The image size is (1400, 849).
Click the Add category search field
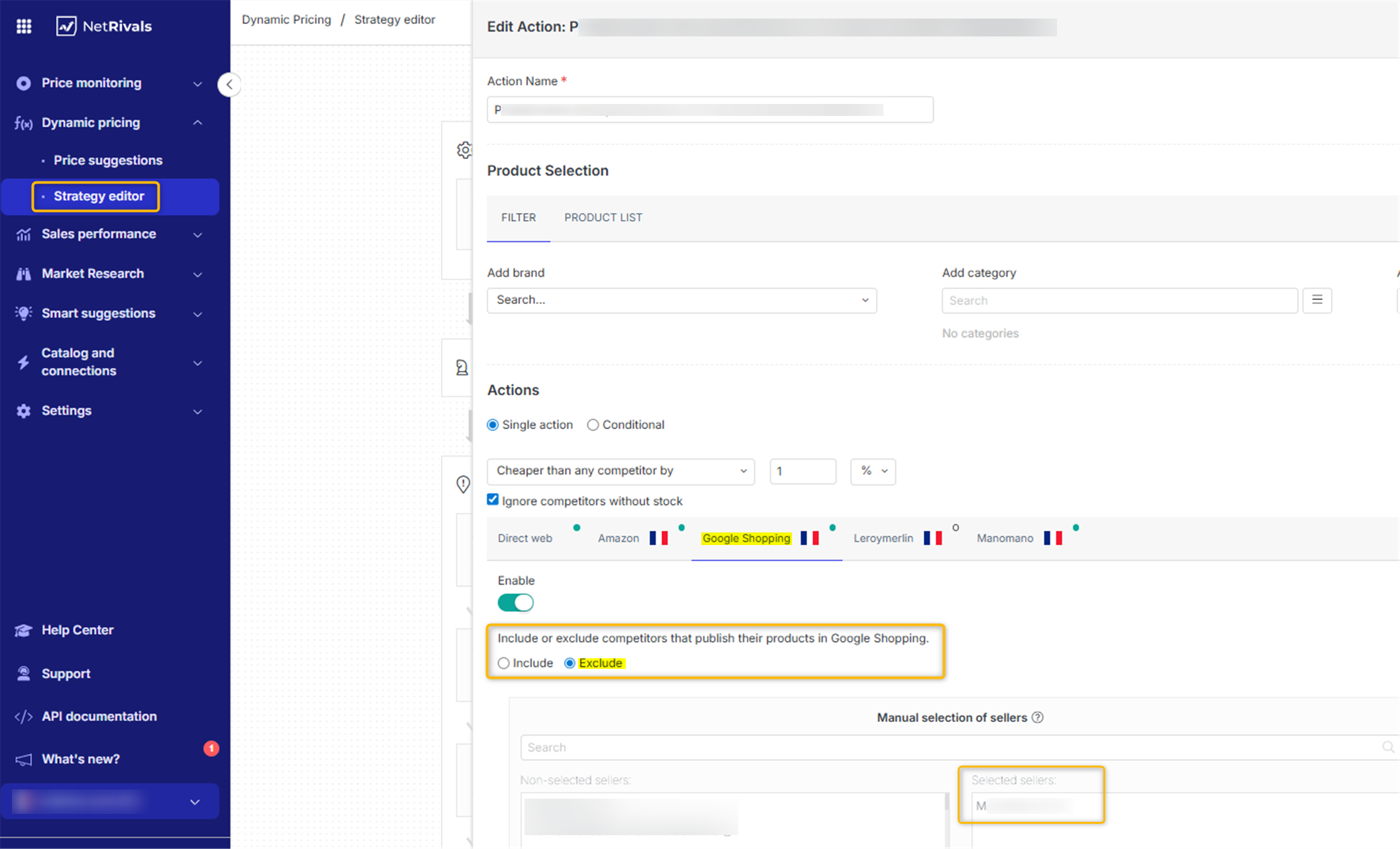point(1119,301)
